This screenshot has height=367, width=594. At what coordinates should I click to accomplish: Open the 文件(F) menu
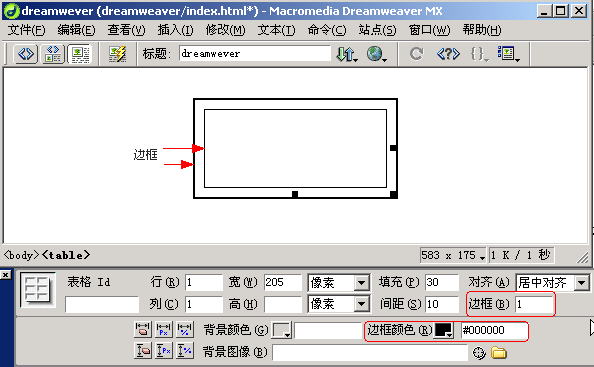pos(26,30)
